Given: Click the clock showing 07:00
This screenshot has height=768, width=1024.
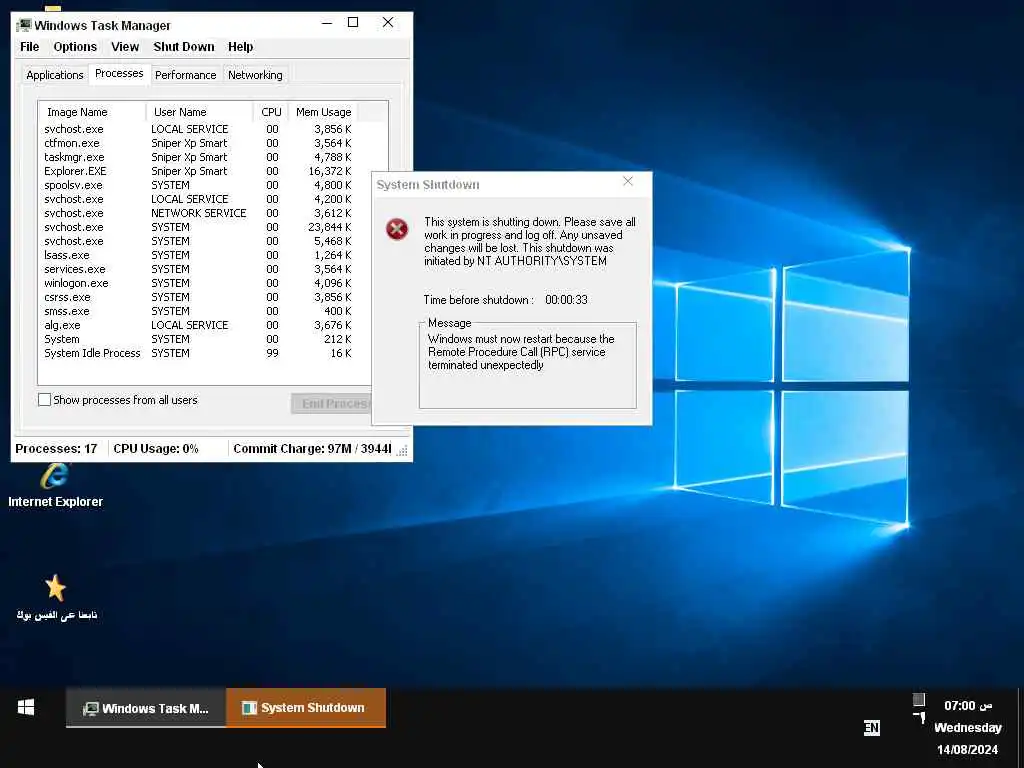Looking at the screenshot, I should (968, 705).
